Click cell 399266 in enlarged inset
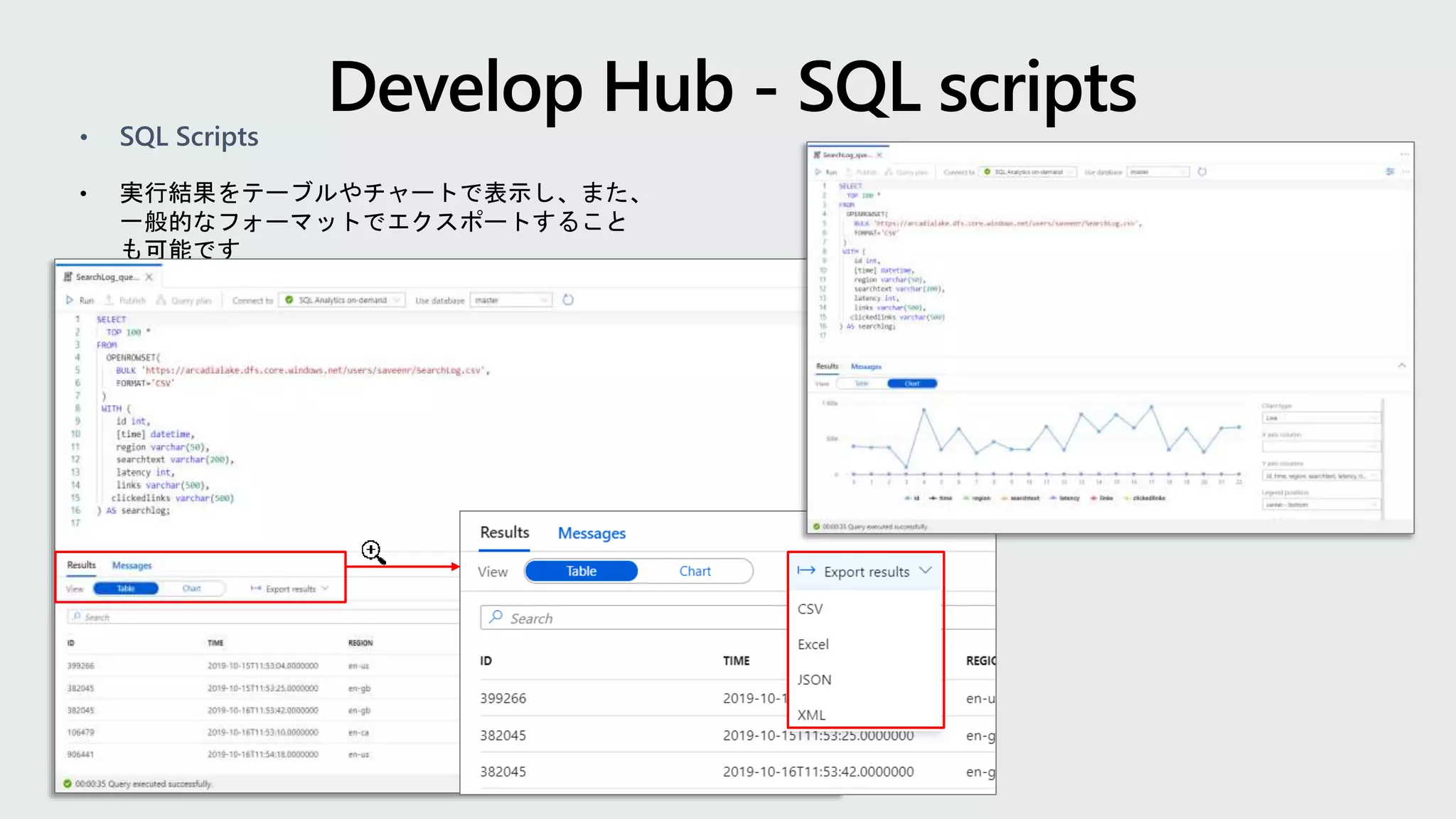Image resolution: width=1456 pixels, height=819 pixels. (503, 698)
